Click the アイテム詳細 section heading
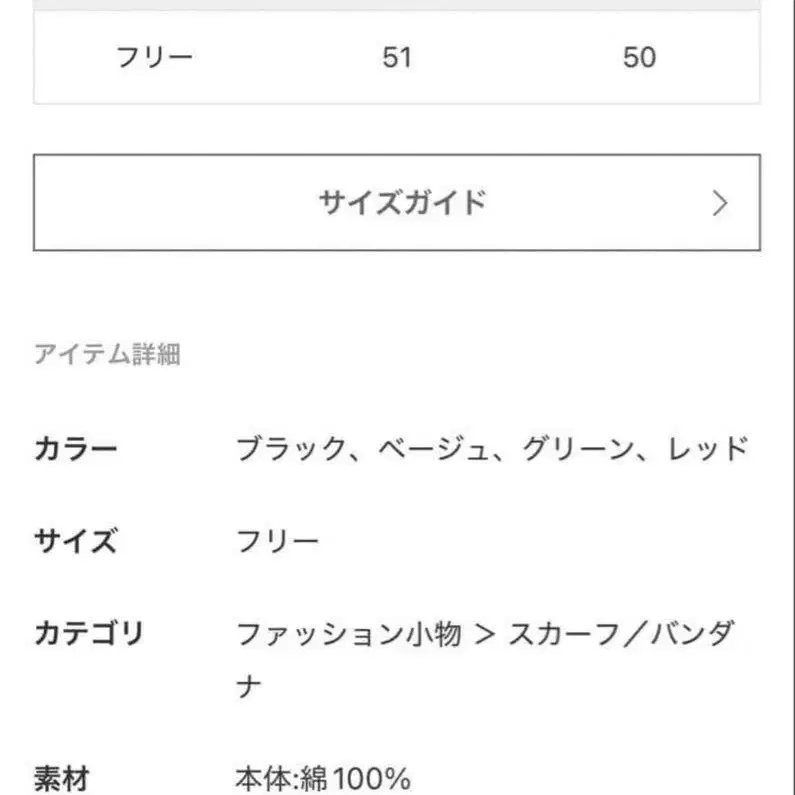Image resolution: width=795 pixels, height=795 pixels. (x=107, y=354)
